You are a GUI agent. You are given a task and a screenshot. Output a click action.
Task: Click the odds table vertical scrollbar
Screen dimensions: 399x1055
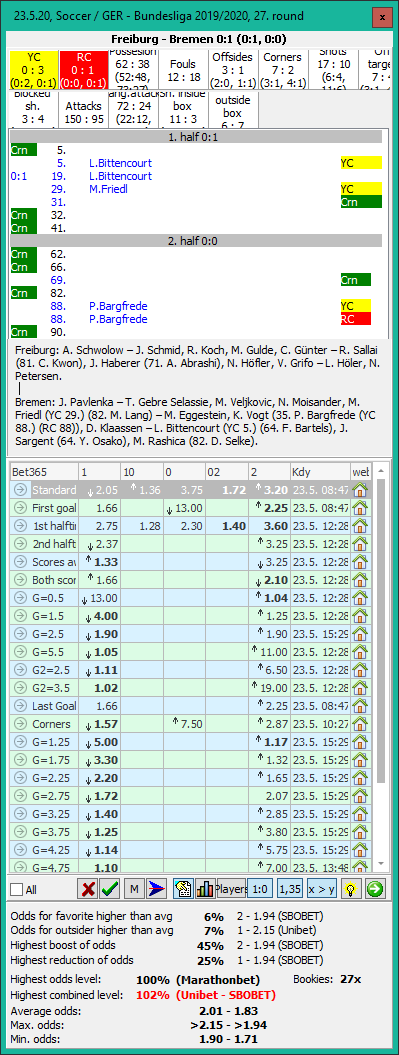(380, 666)
